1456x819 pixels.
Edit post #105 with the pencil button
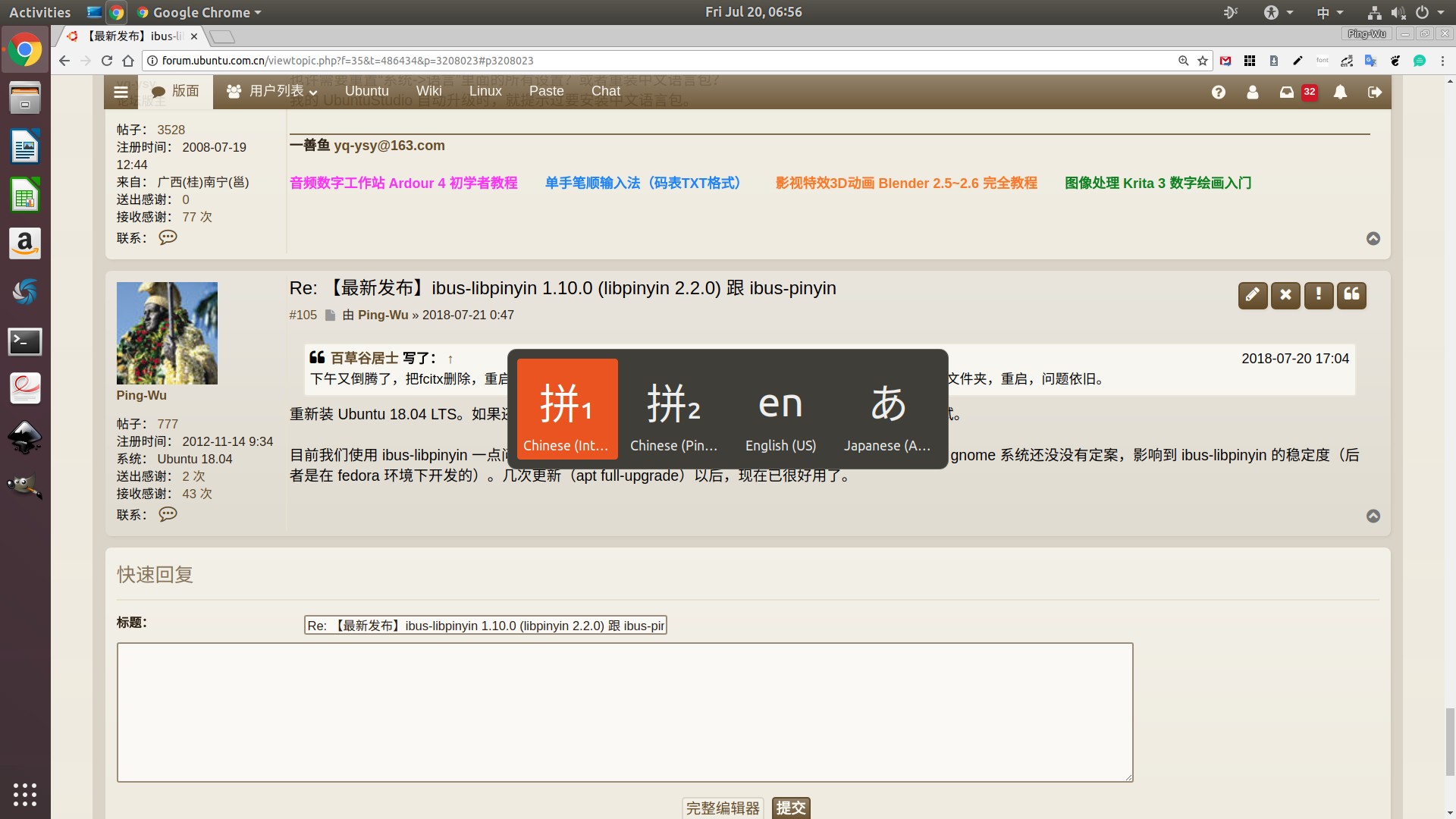[x=1253, y=295]
